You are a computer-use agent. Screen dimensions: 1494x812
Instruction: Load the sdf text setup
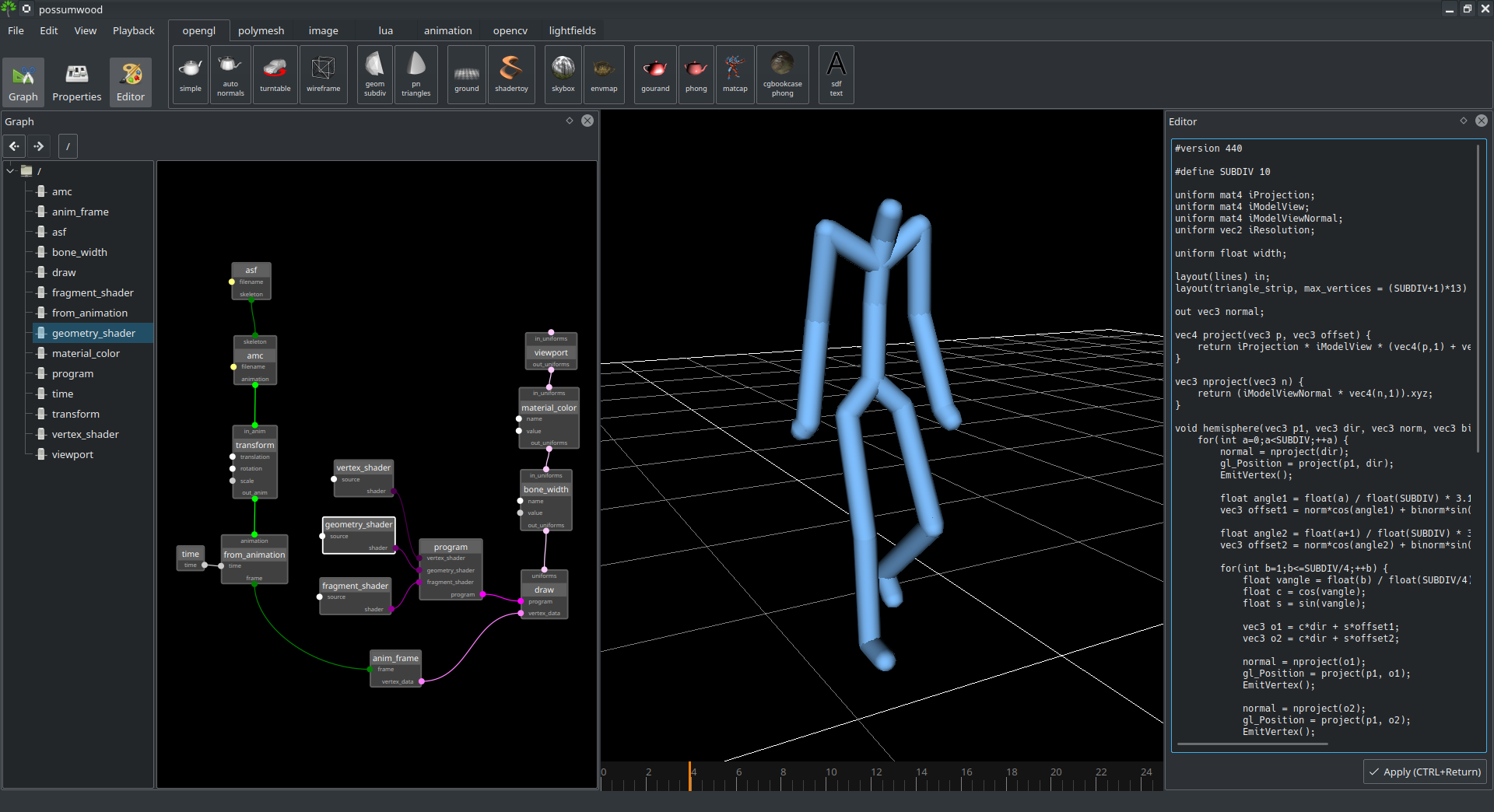836,75
